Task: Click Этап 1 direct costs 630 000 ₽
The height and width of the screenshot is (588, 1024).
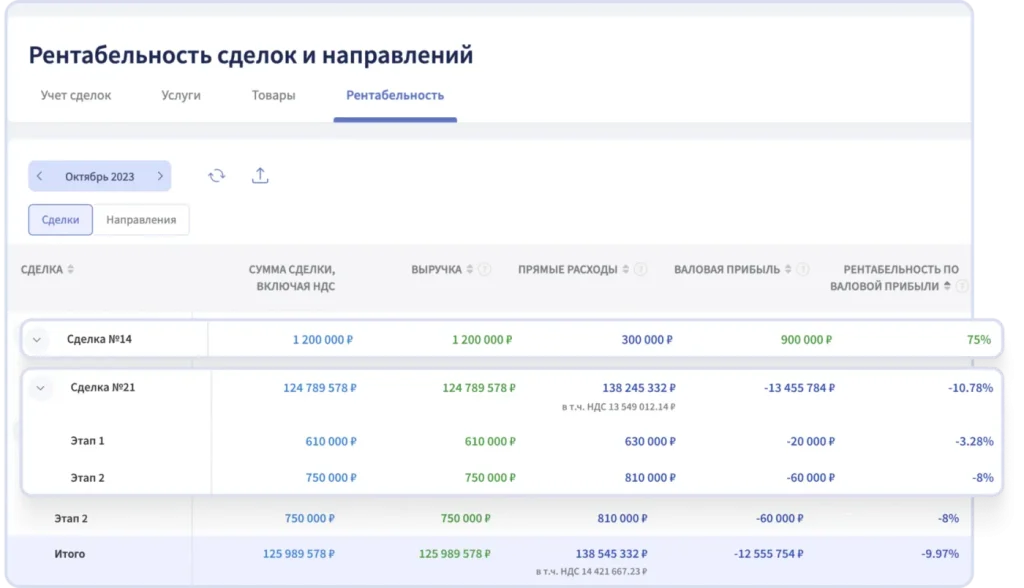Action: click(x=650, y=442)
